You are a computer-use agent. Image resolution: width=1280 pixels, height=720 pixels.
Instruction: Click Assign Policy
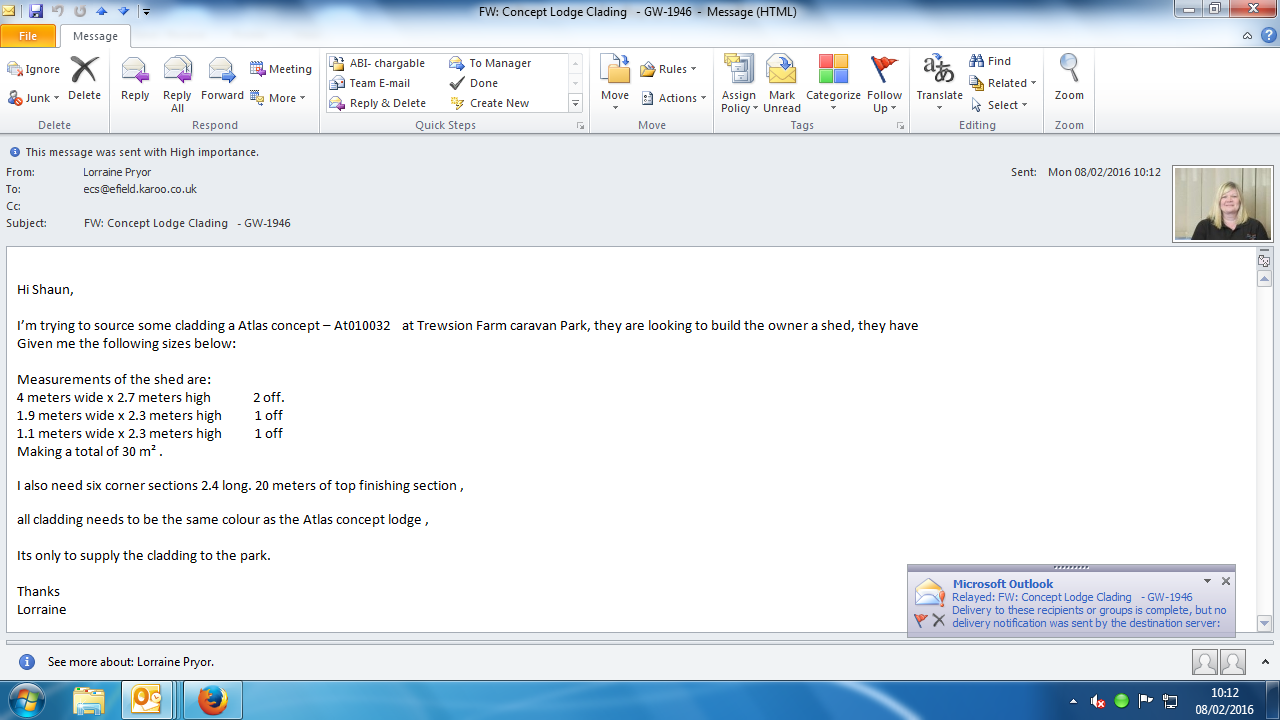tap(739, 84)
